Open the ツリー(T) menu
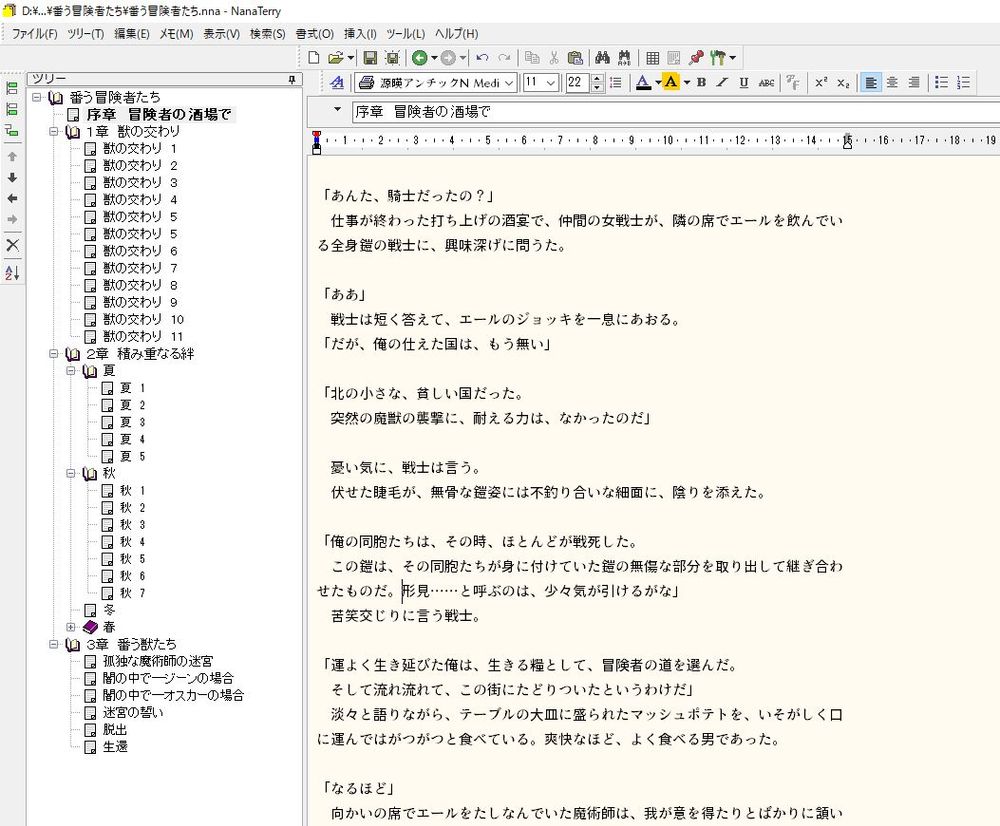The height and width of the screenshot is (826, 1000). (85, 34)
